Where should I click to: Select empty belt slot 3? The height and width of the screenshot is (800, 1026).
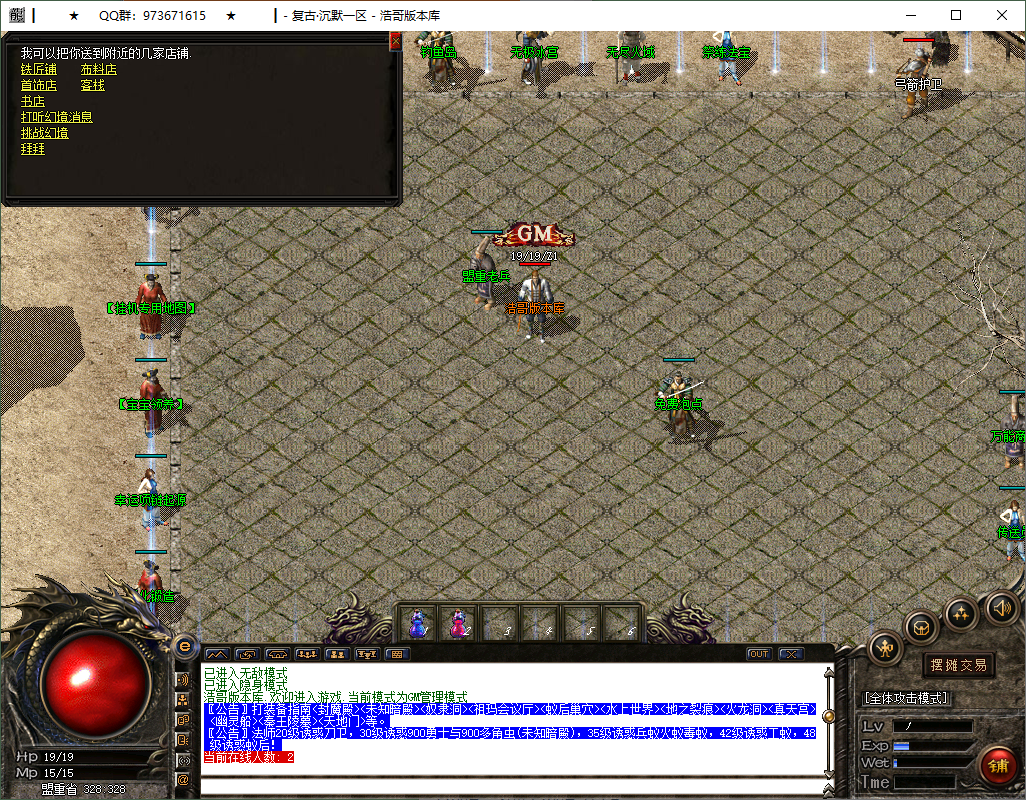click(x=501, y=622)
